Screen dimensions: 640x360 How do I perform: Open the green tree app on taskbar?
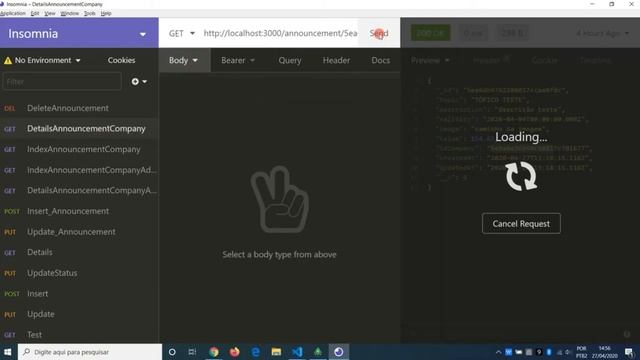(318, 352)
